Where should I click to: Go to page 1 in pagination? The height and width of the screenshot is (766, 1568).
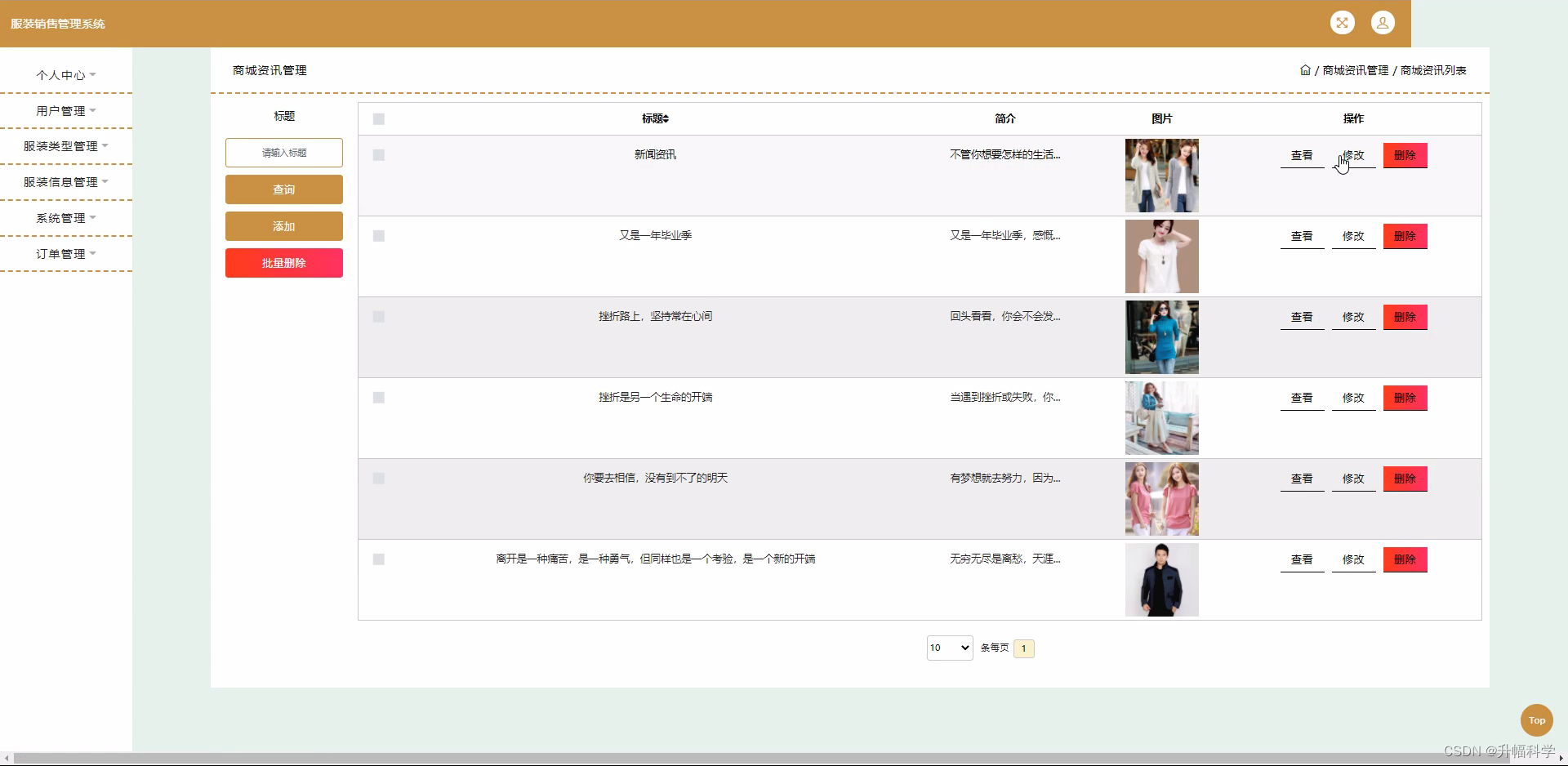(1024, 648)
